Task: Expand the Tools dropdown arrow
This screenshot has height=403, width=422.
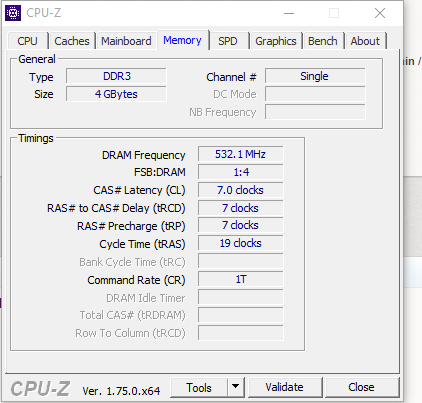Action: (x=236, y=387)
